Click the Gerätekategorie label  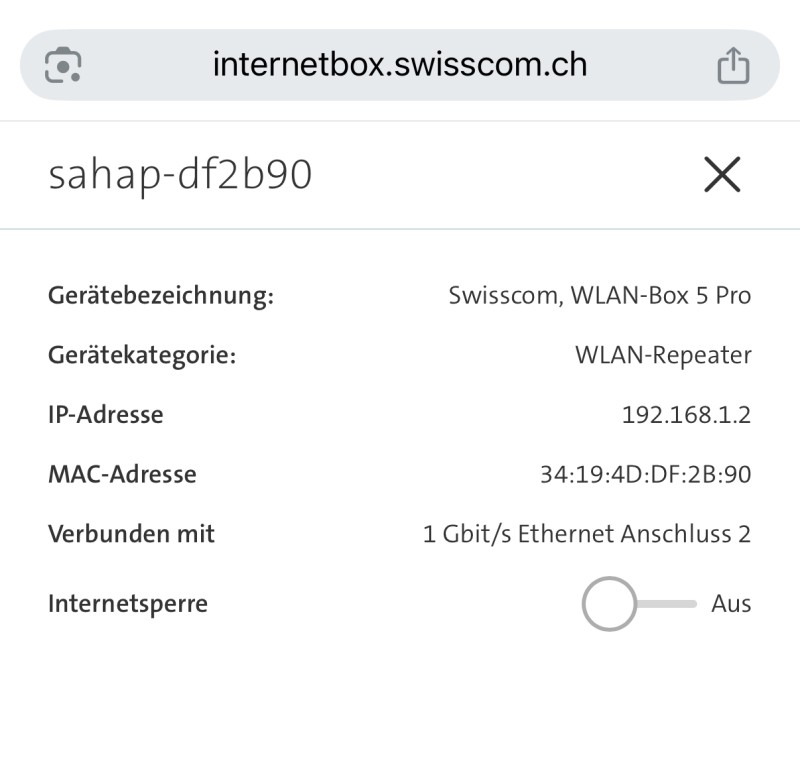pos(142,355)
